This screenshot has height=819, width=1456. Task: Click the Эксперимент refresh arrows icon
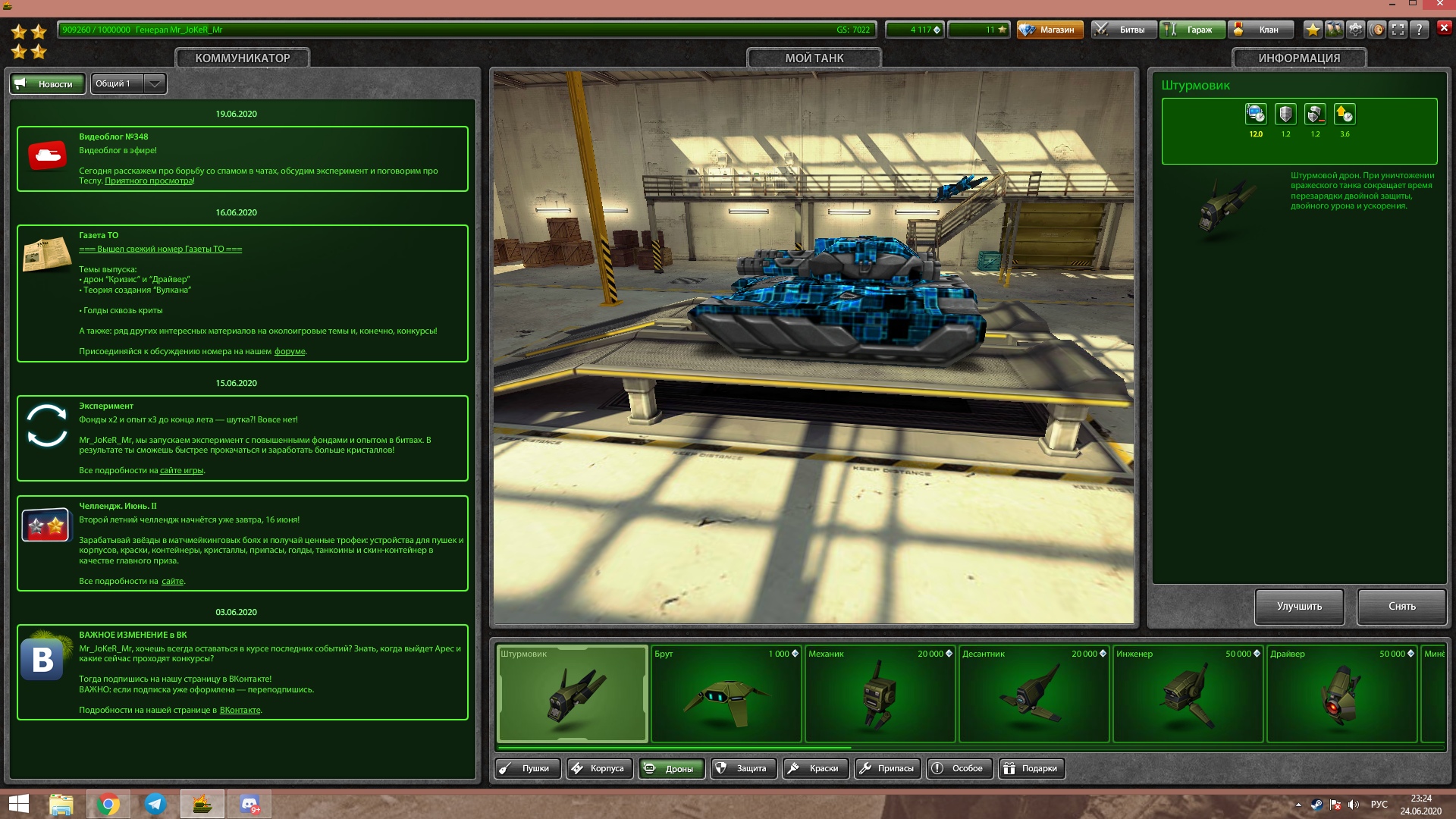tap(47, 425)
